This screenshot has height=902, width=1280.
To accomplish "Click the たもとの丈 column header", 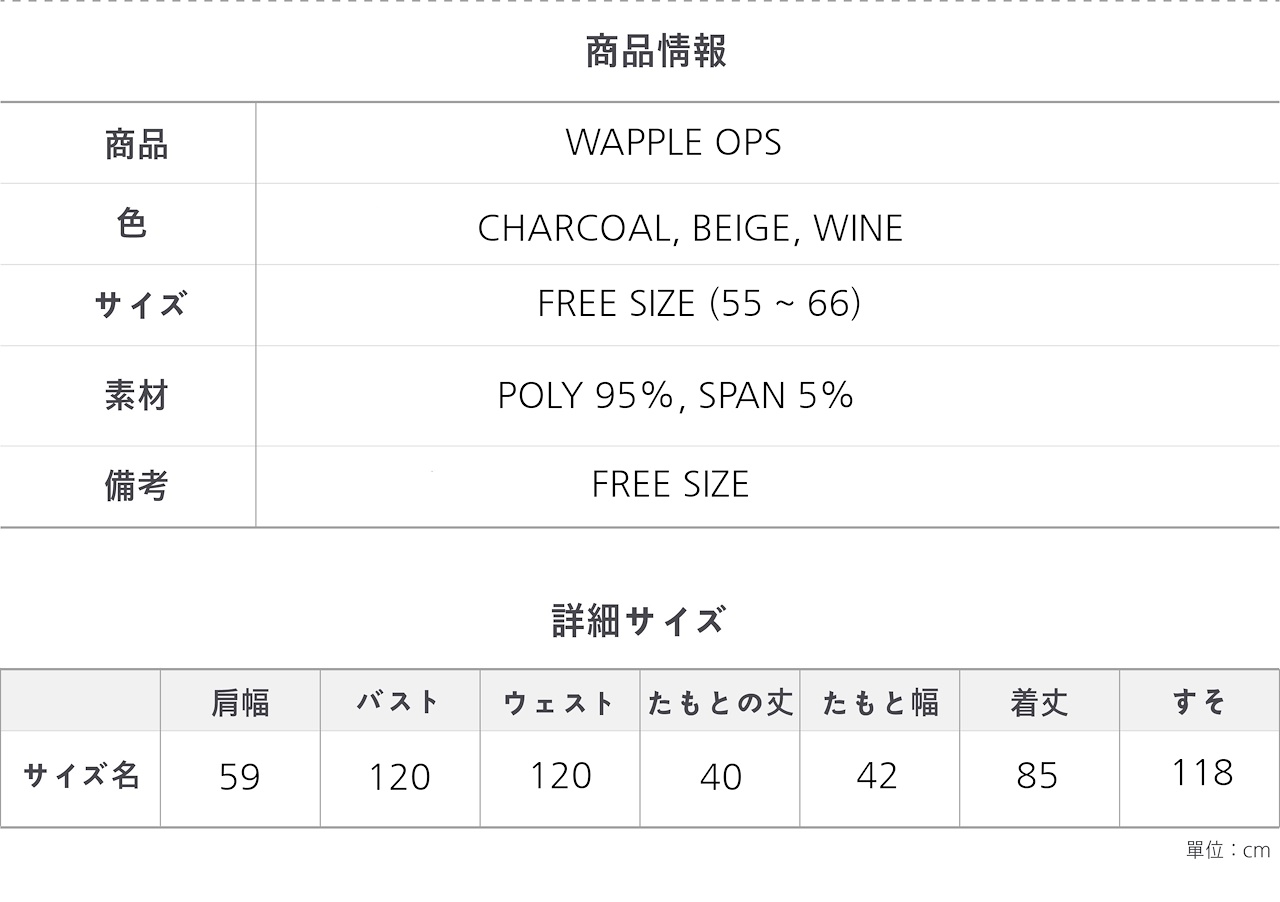I will tap(720, 703).
